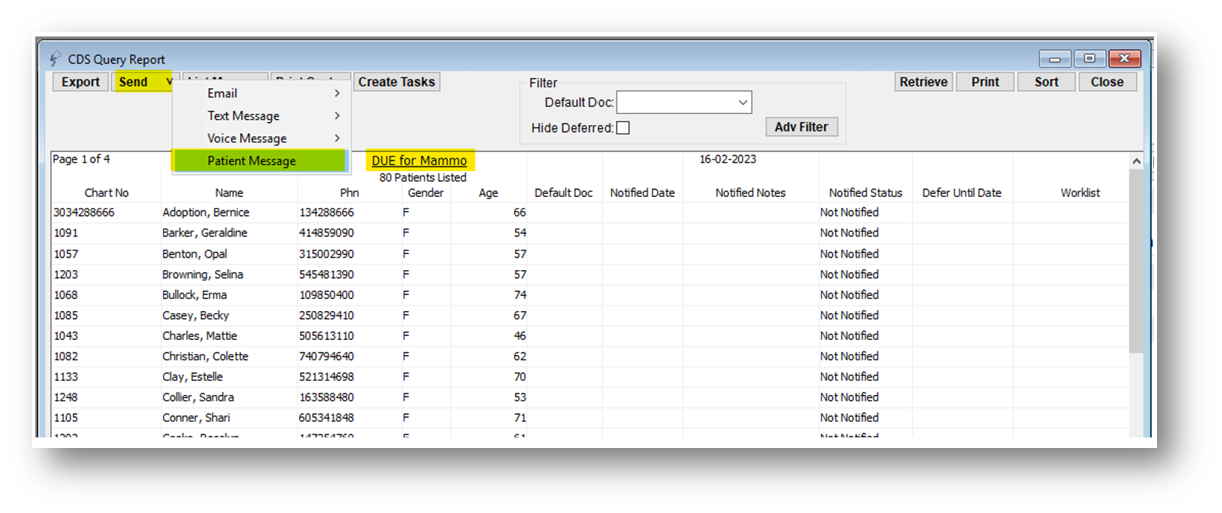1222x513 pixels.
Task: Click chart number 3034288666
Action: pos(84,212)
